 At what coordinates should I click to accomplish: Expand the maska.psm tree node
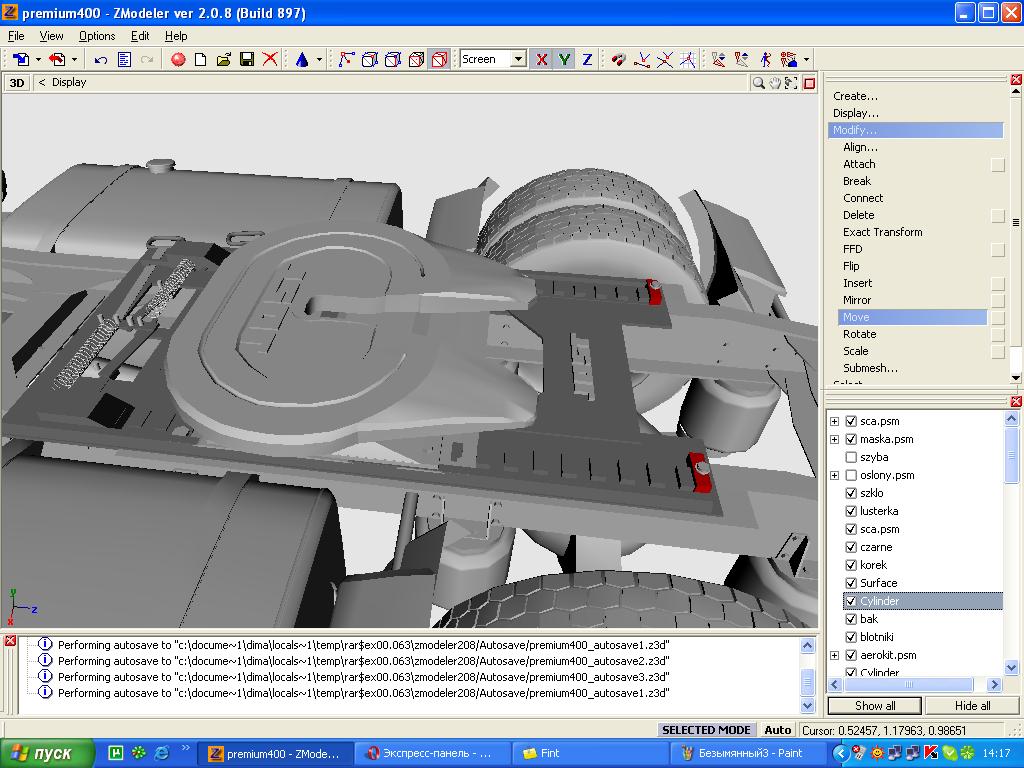click(x=834, y=439)
